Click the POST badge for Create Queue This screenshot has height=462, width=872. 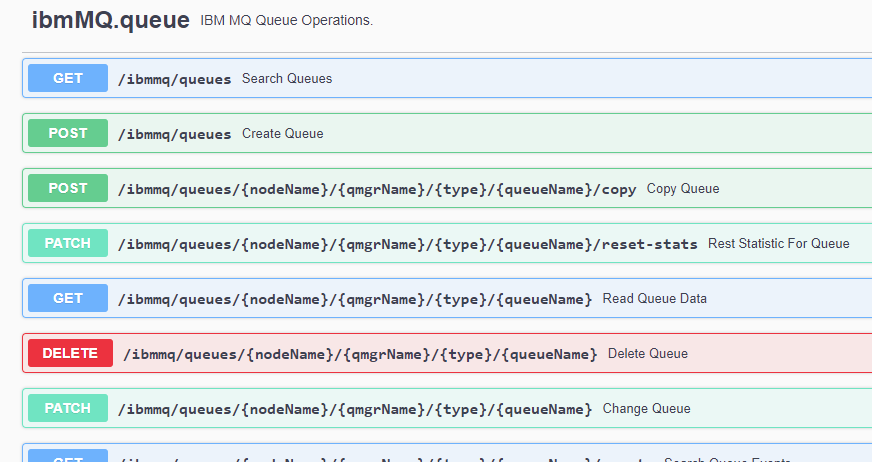click(x=68, y=133)
